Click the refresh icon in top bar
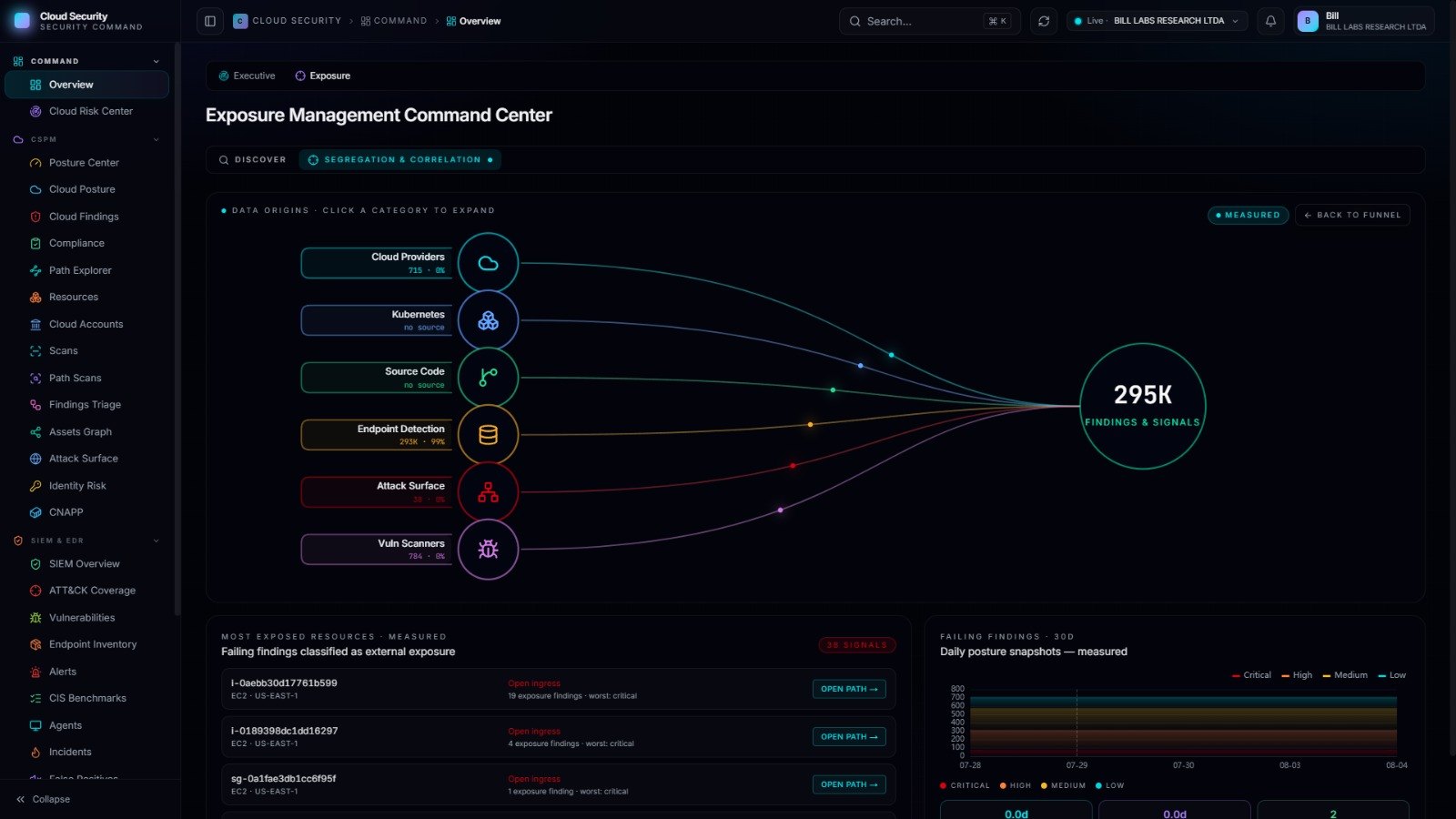 (x=1044, y=21)
